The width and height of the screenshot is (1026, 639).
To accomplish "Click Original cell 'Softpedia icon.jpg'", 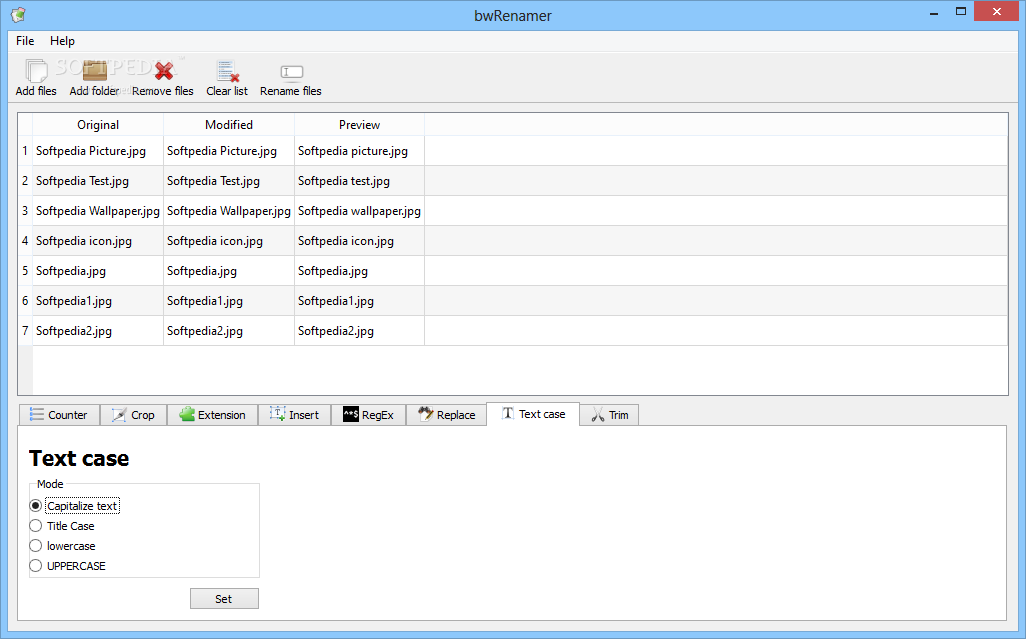I will (98, 241).
